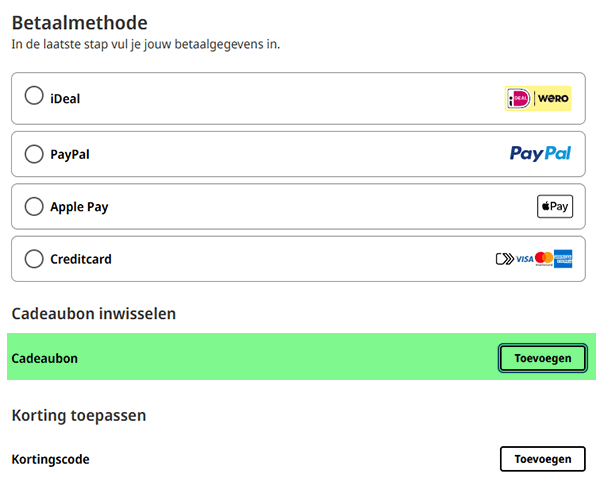Click the Visa logo

click(523, 259)
